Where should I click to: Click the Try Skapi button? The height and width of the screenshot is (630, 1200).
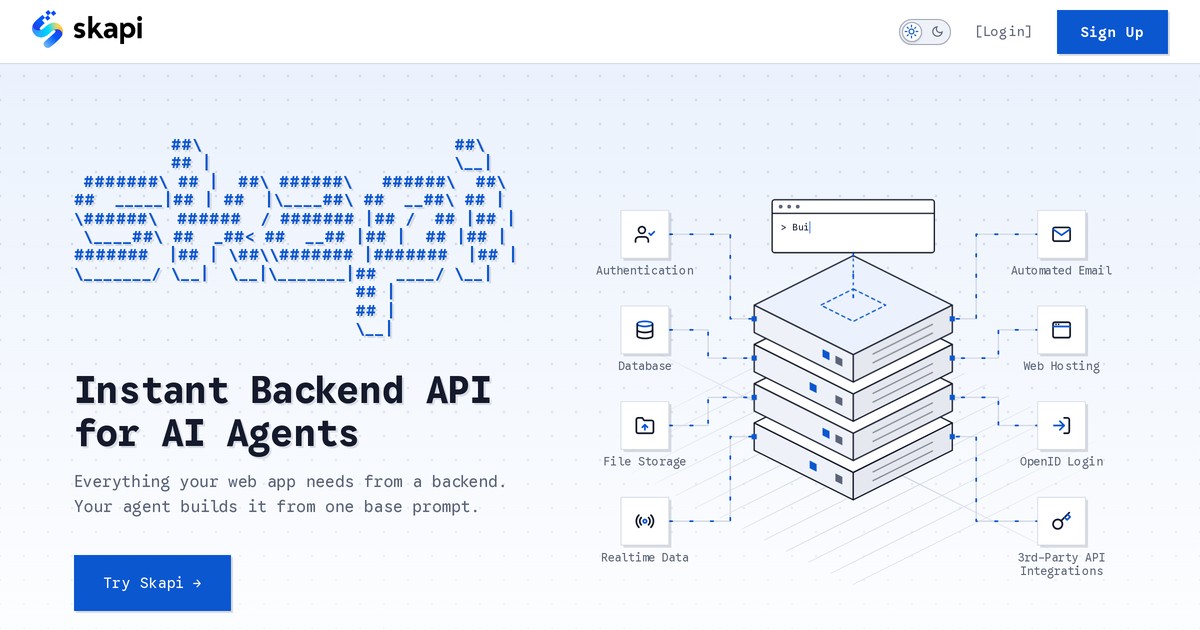tap(152, 583)
